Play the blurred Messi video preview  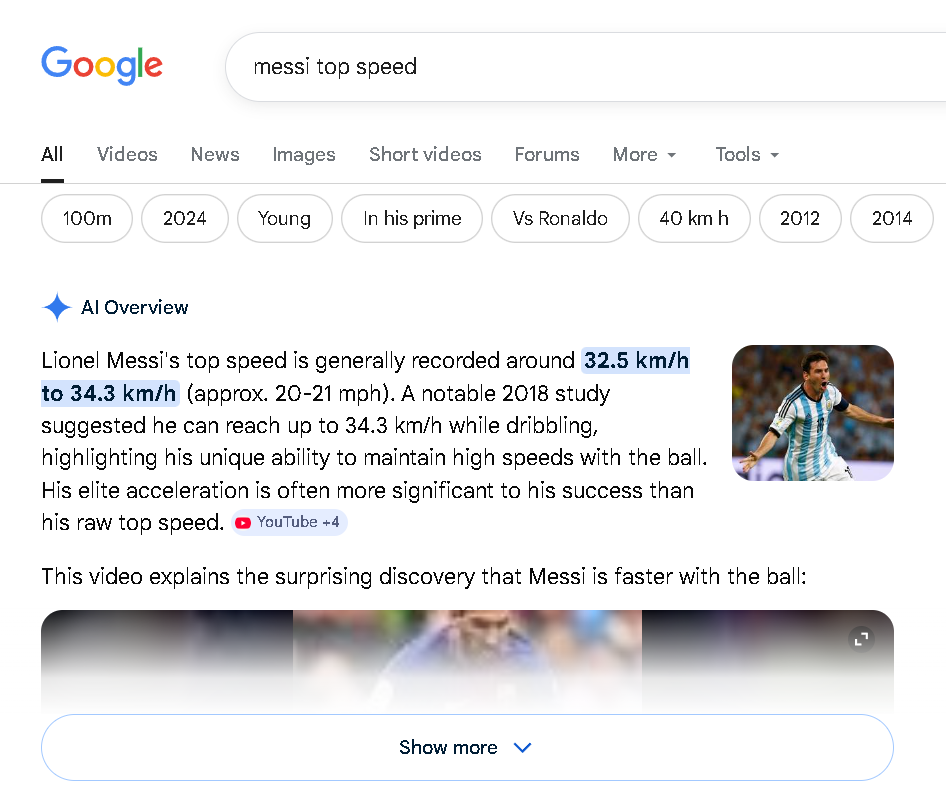click(x=467, y=660)
